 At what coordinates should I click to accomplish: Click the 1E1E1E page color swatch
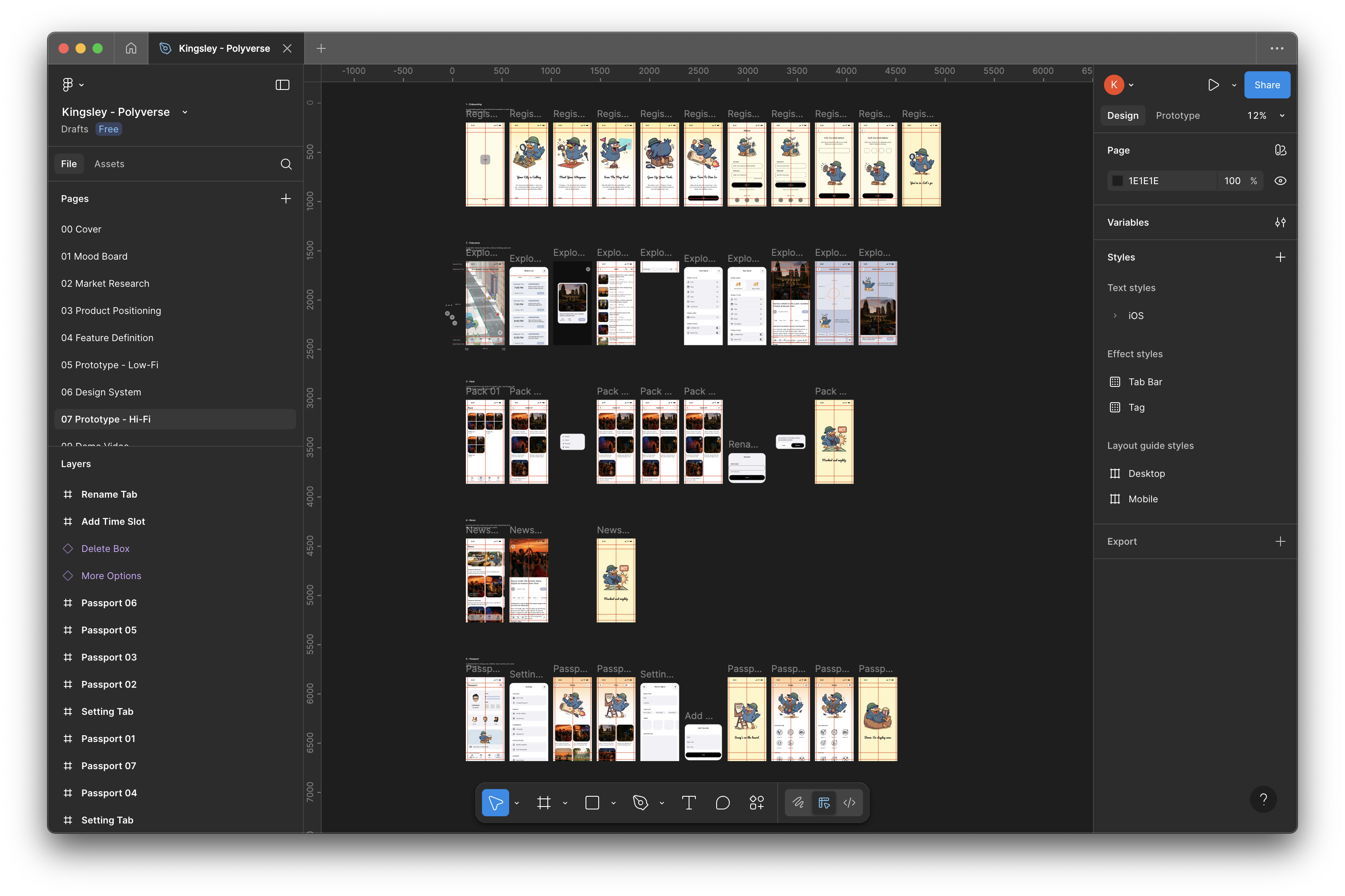pyautogui.click(x=1118, y=181)
